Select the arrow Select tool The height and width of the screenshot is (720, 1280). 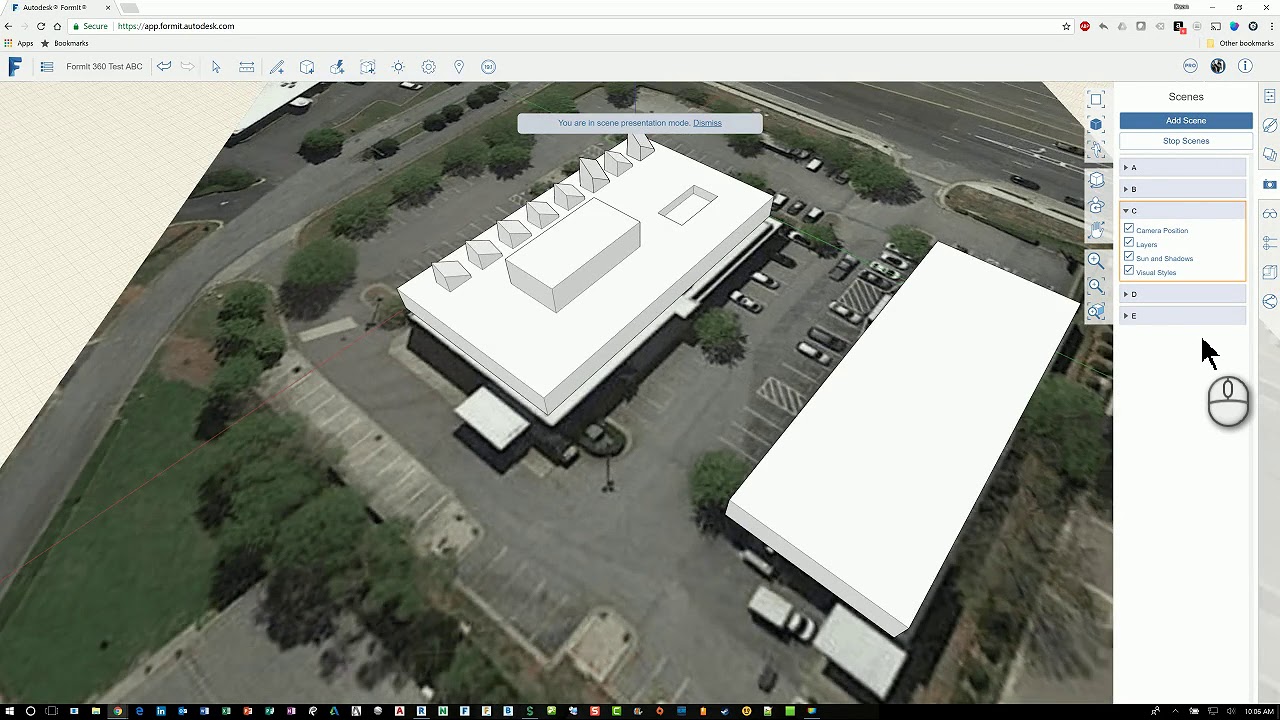point(216,67)
